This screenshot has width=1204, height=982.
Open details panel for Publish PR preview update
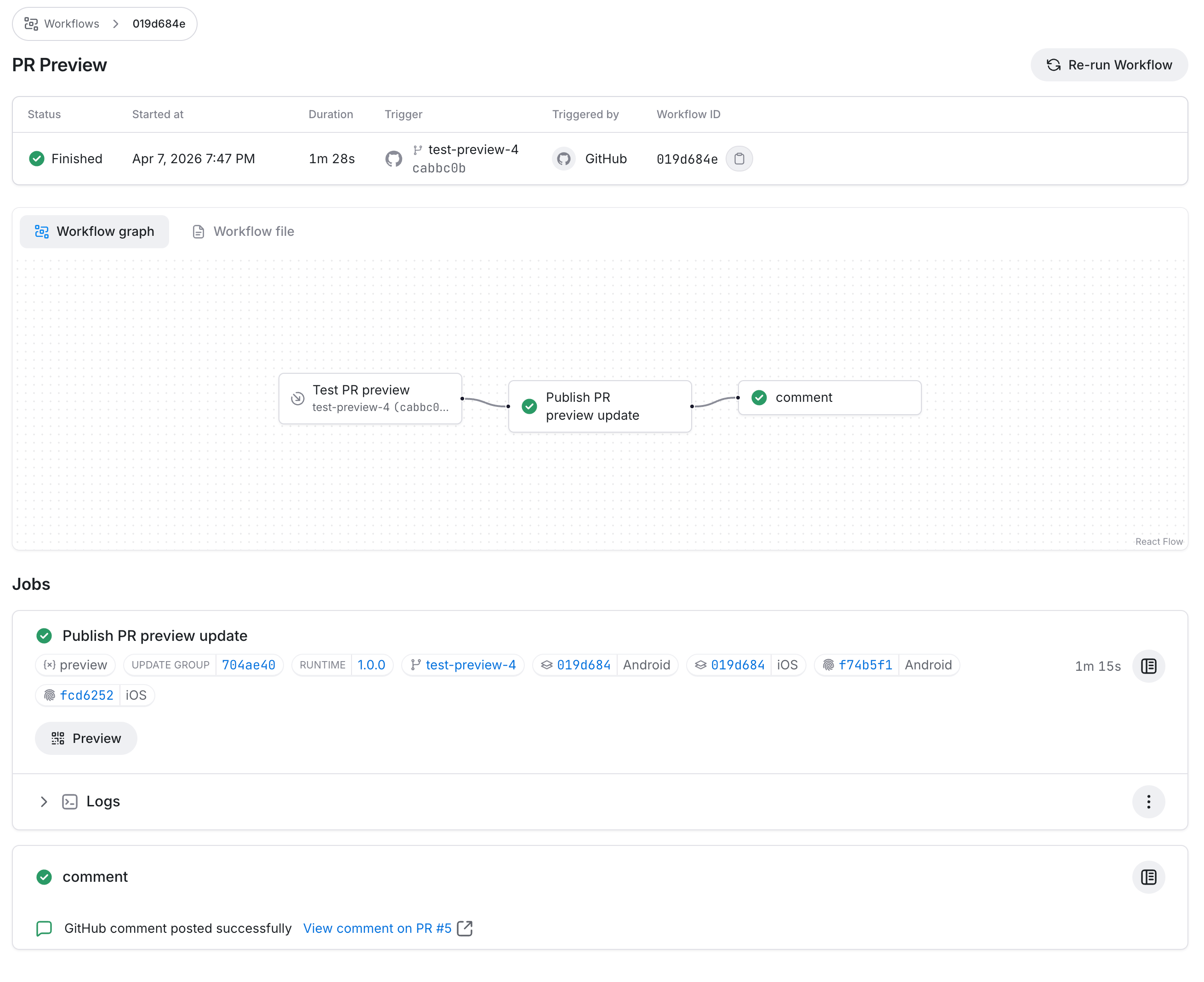1148,666
